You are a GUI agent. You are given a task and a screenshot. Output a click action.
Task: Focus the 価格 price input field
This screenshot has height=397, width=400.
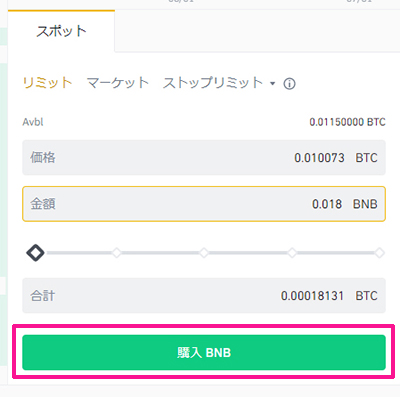point(204,158)
